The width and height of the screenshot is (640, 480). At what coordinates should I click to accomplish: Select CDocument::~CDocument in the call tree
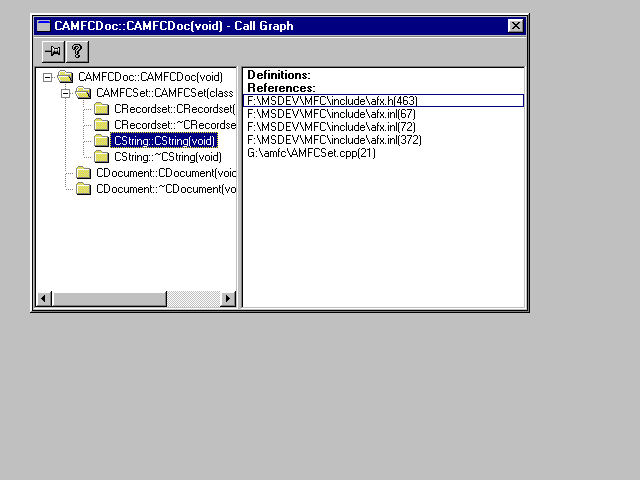[165, 189]
